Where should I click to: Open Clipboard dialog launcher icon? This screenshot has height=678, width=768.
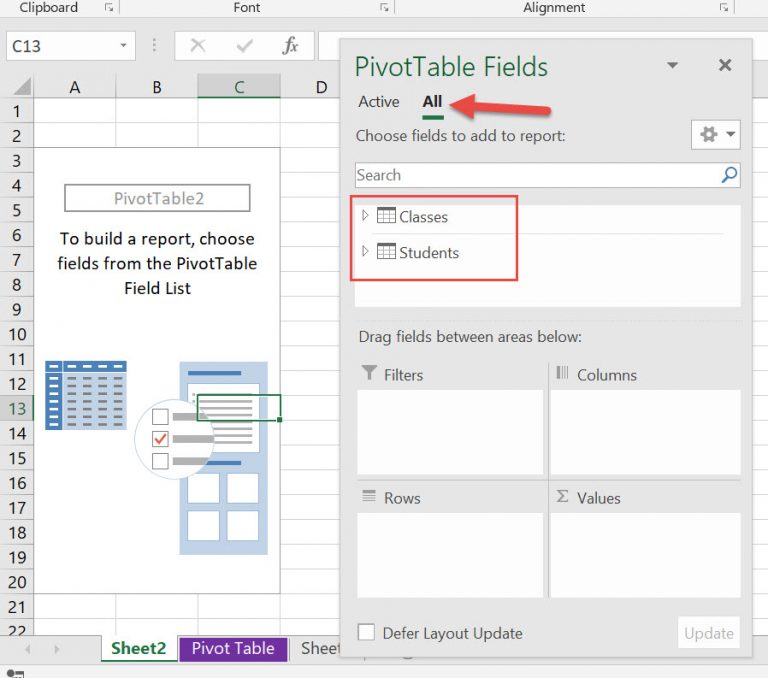(108, 8)
